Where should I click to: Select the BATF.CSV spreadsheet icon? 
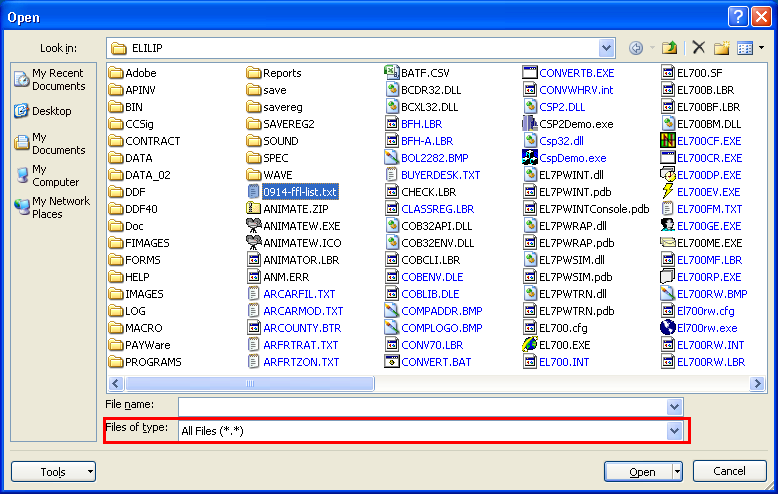tap(391, 72)
